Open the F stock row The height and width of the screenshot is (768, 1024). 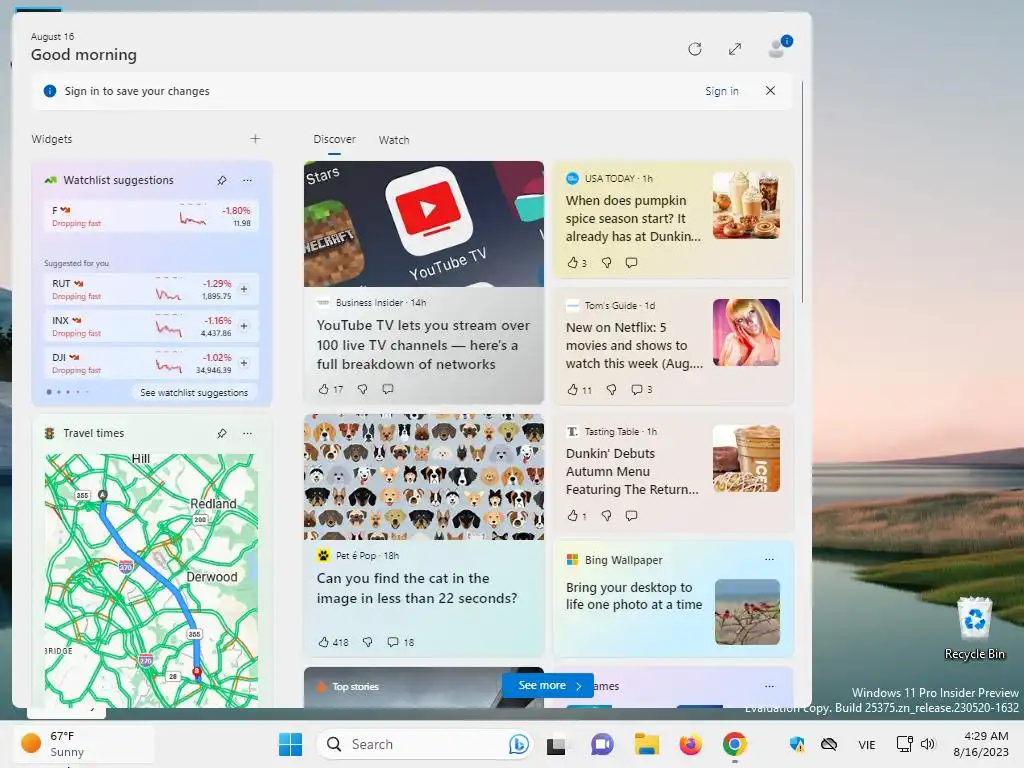tap(152, 217)
